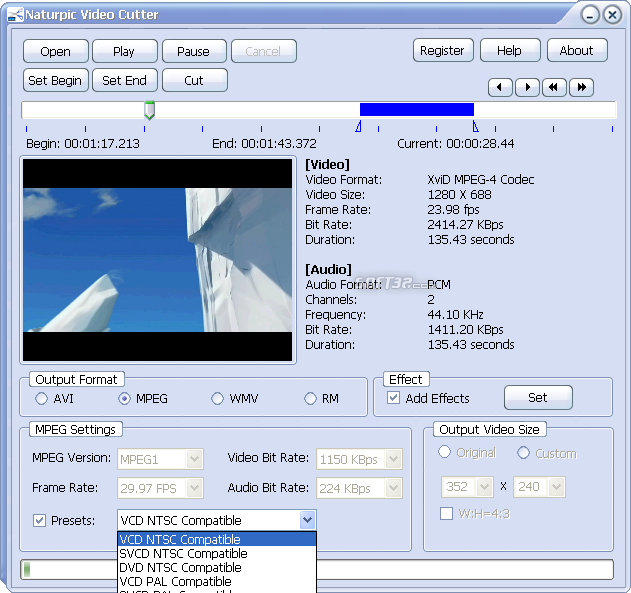Click the Set End button
Viewport: 631px width, 593px height.
pos(124,80)
